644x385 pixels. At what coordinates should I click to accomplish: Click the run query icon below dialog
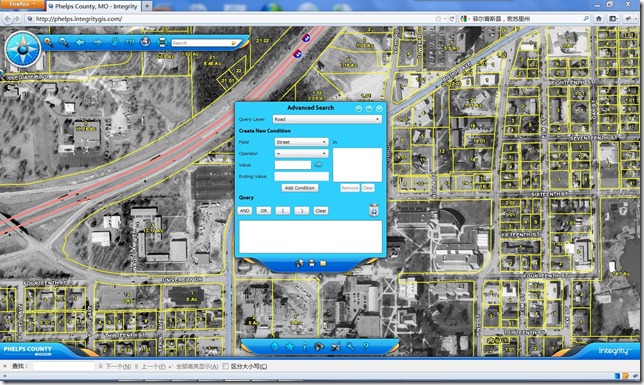tap(300, 263)
